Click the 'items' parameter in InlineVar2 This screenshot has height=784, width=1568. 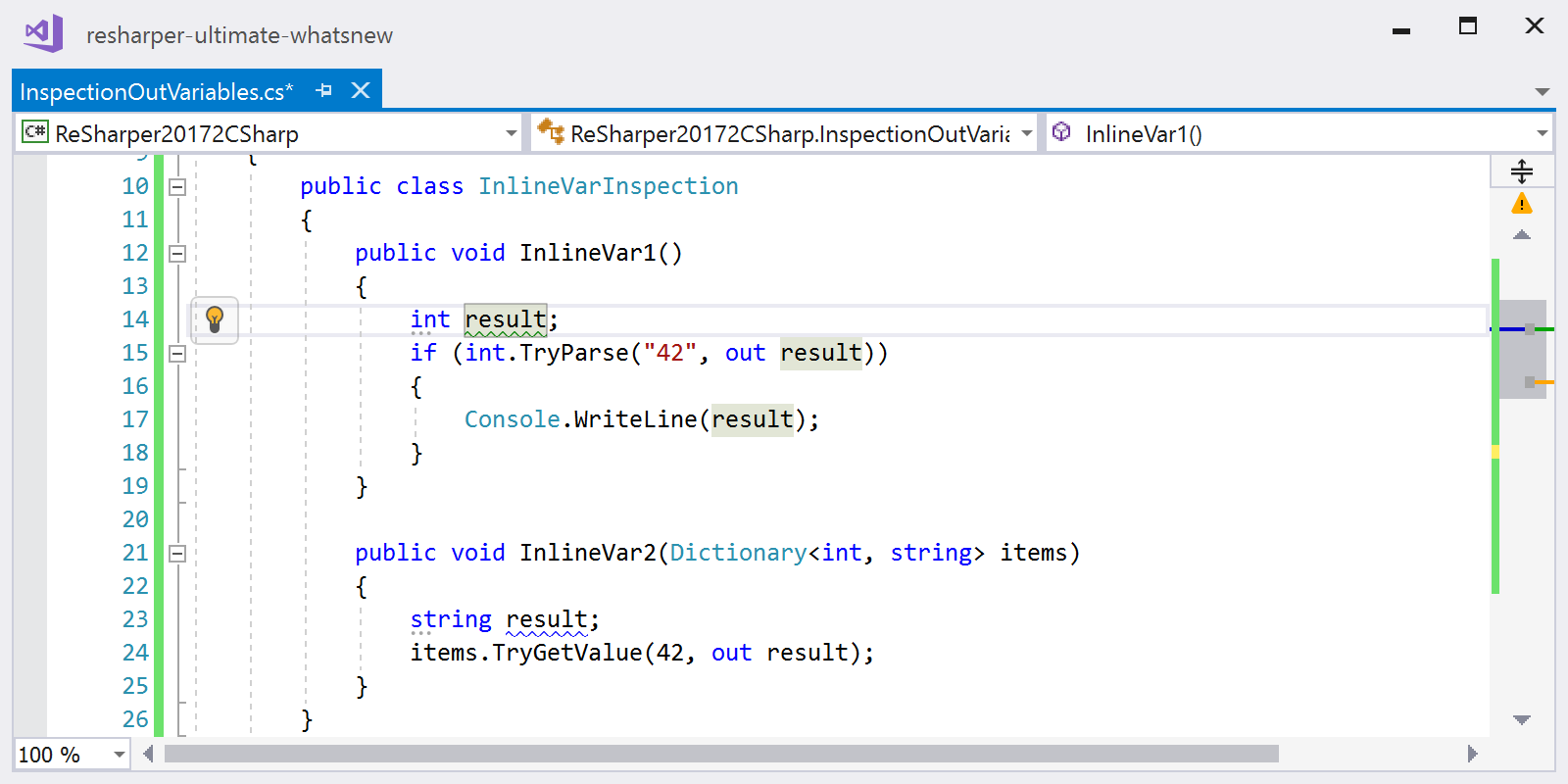coord(1033,553)
